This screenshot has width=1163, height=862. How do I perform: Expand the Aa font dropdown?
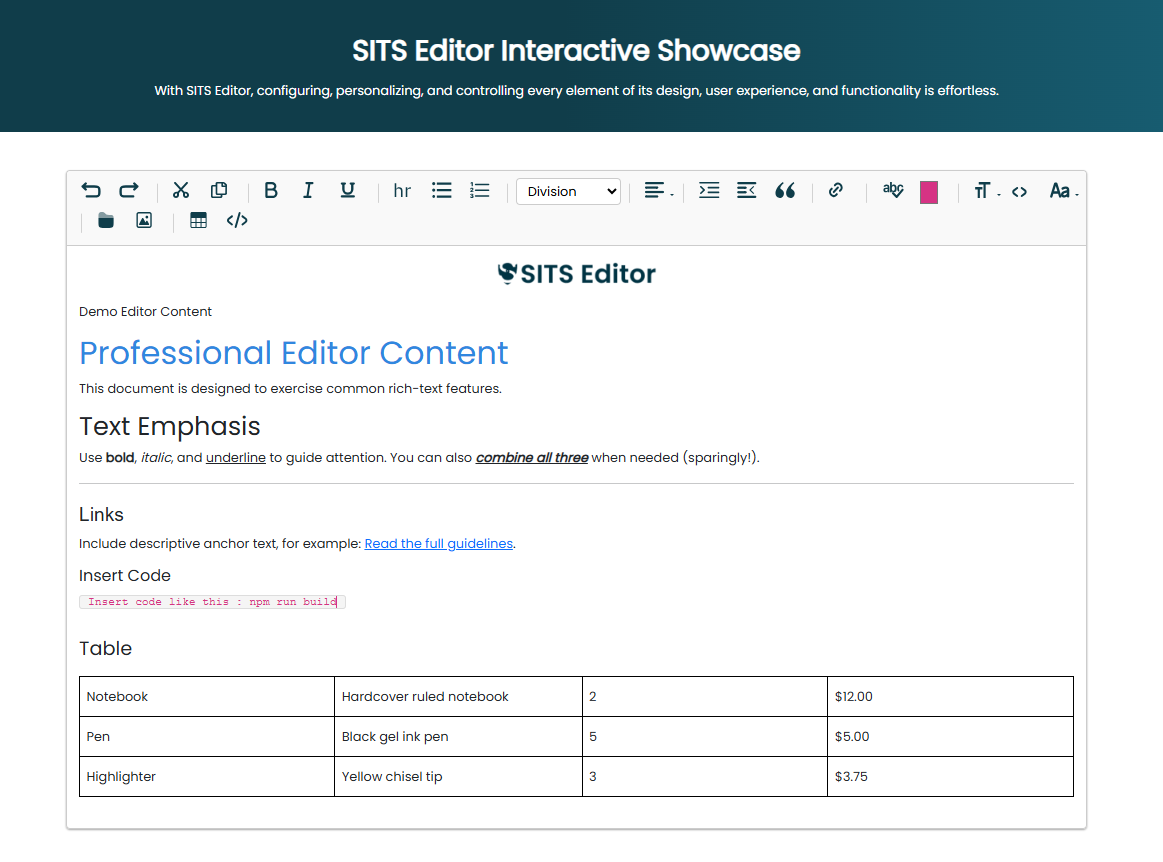[x=1062, y=191]
